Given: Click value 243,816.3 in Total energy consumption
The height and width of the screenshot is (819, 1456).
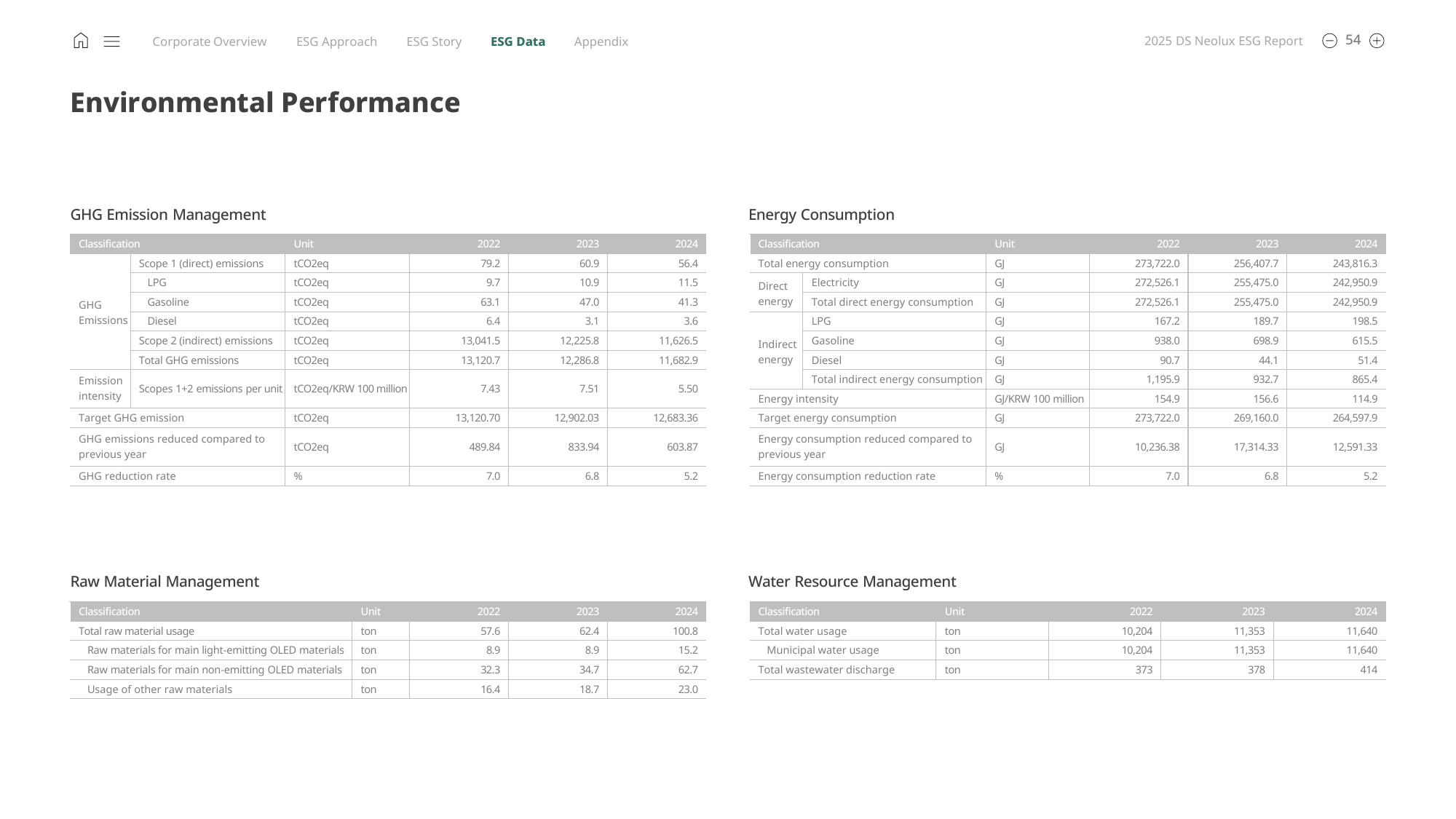Looking at the screenshot, I should click(x=1355, y=264).
